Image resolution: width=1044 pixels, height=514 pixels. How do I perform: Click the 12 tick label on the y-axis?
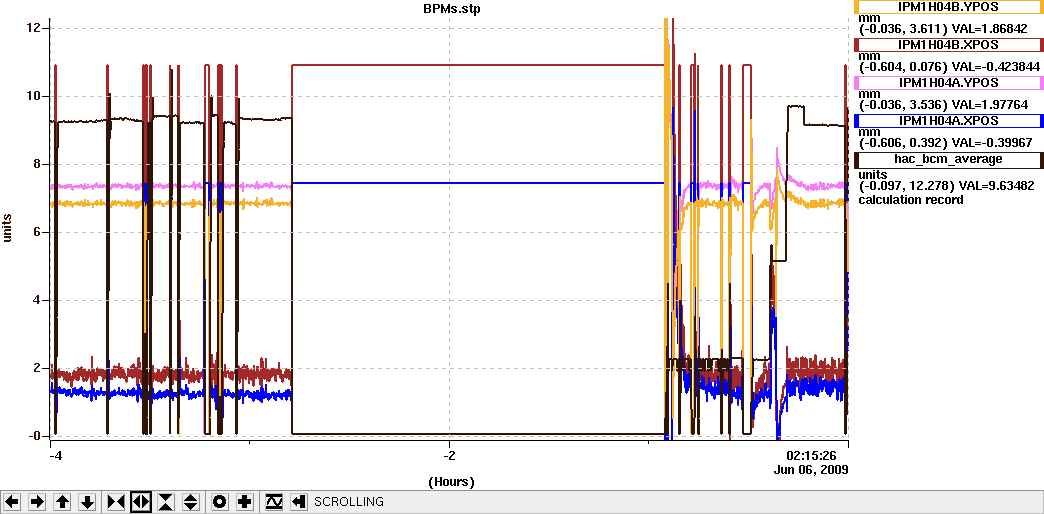[35, 28]
